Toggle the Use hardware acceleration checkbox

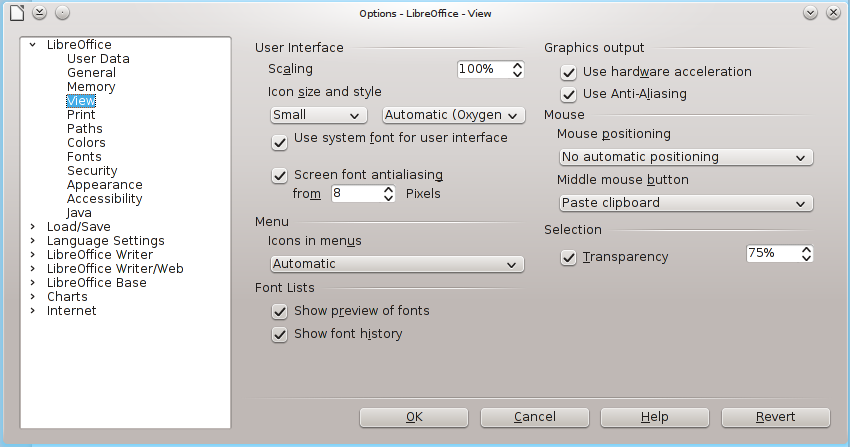[x=568, y=72]
